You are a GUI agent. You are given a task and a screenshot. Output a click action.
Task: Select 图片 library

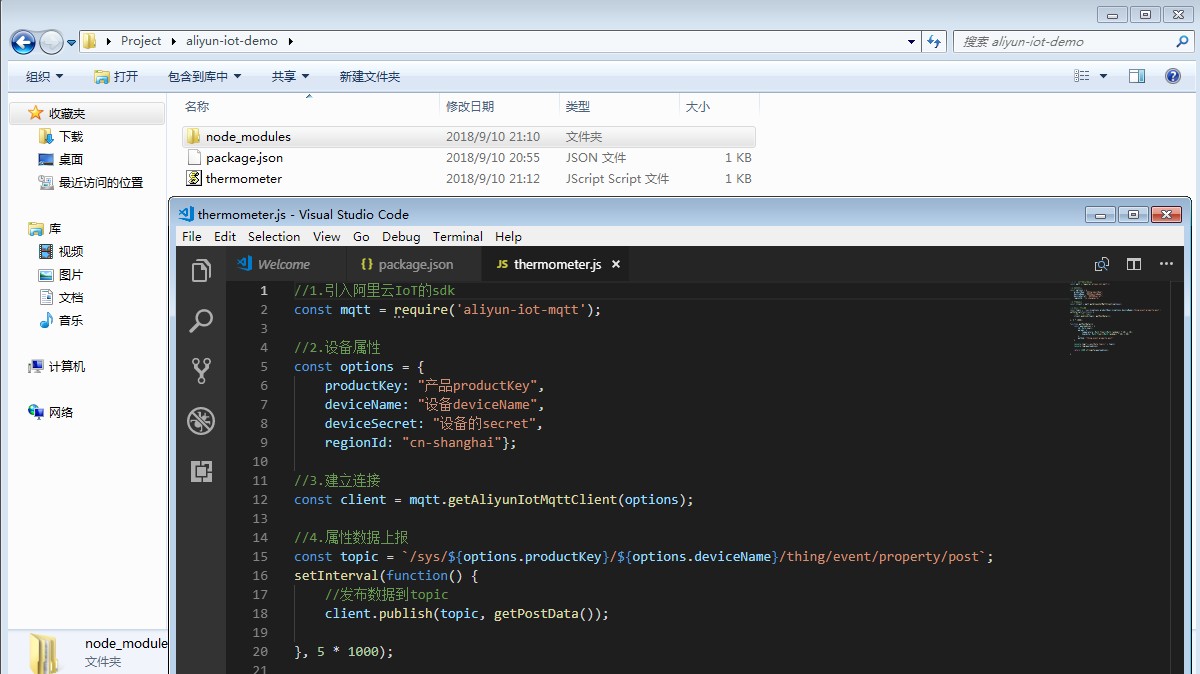pos(71,275)
